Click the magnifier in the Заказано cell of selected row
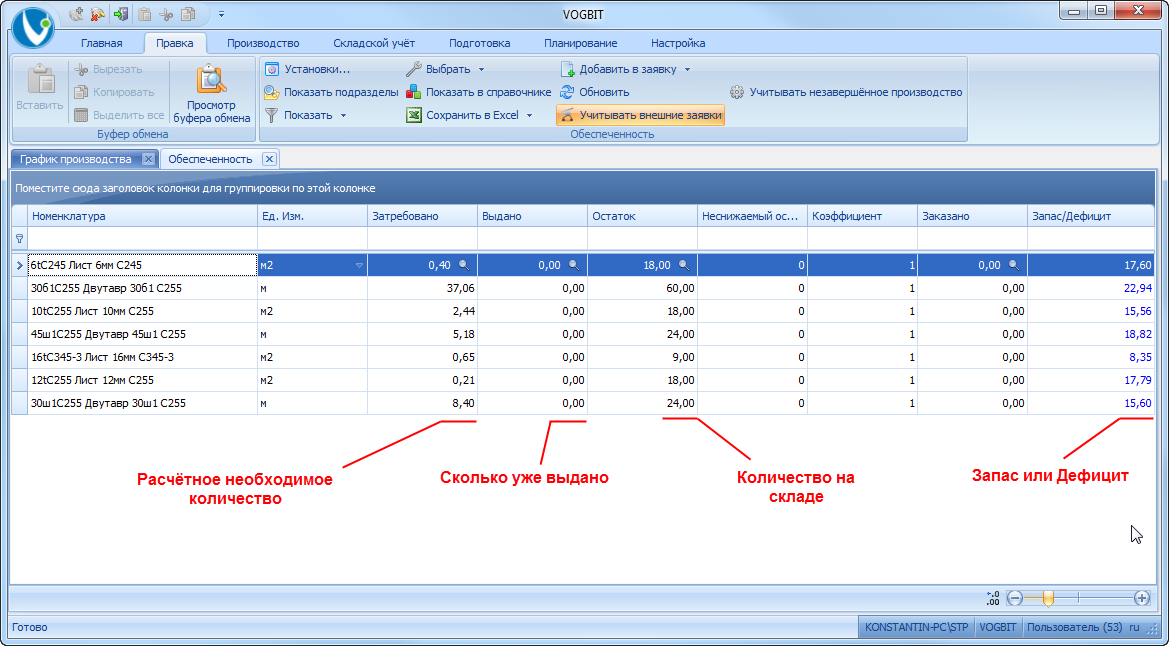This screenshot has width=1169, height=646. [x=1014, y=265]
